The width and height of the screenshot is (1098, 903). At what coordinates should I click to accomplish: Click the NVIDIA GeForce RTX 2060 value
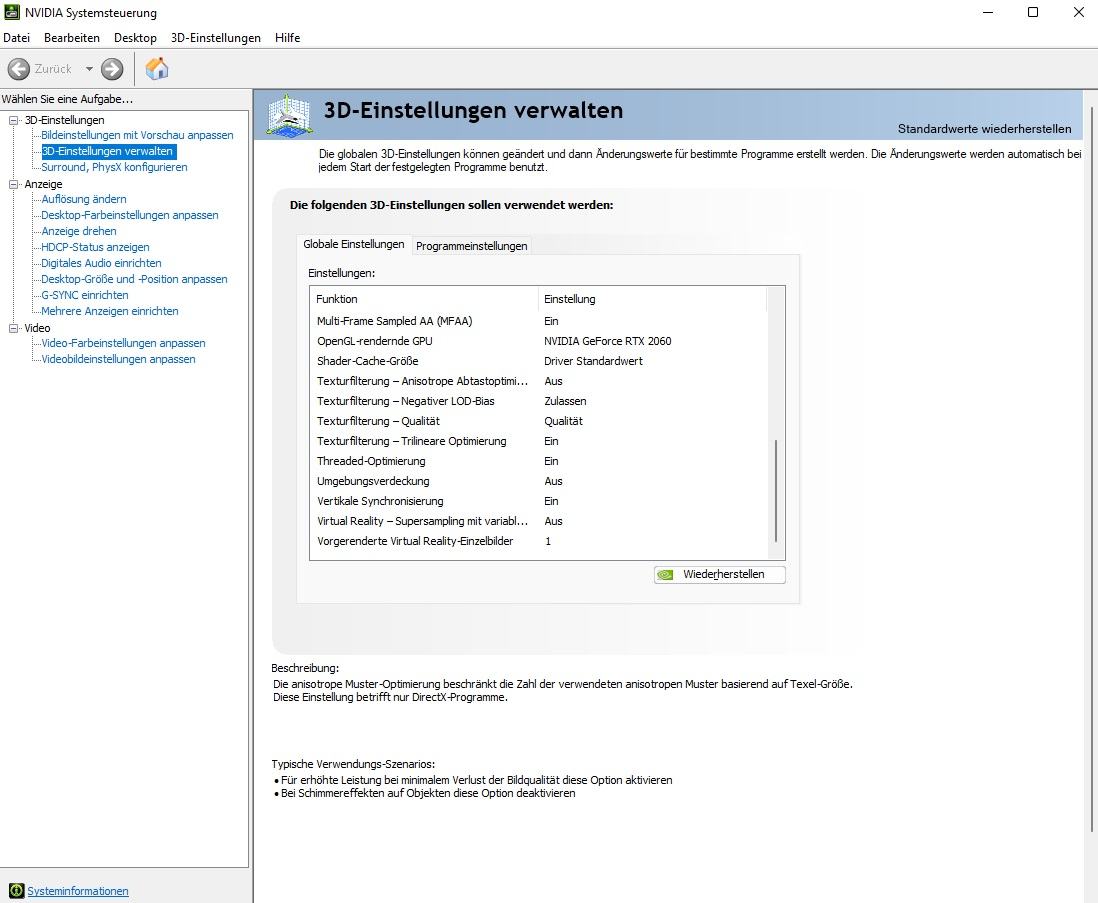pos(607,341)
